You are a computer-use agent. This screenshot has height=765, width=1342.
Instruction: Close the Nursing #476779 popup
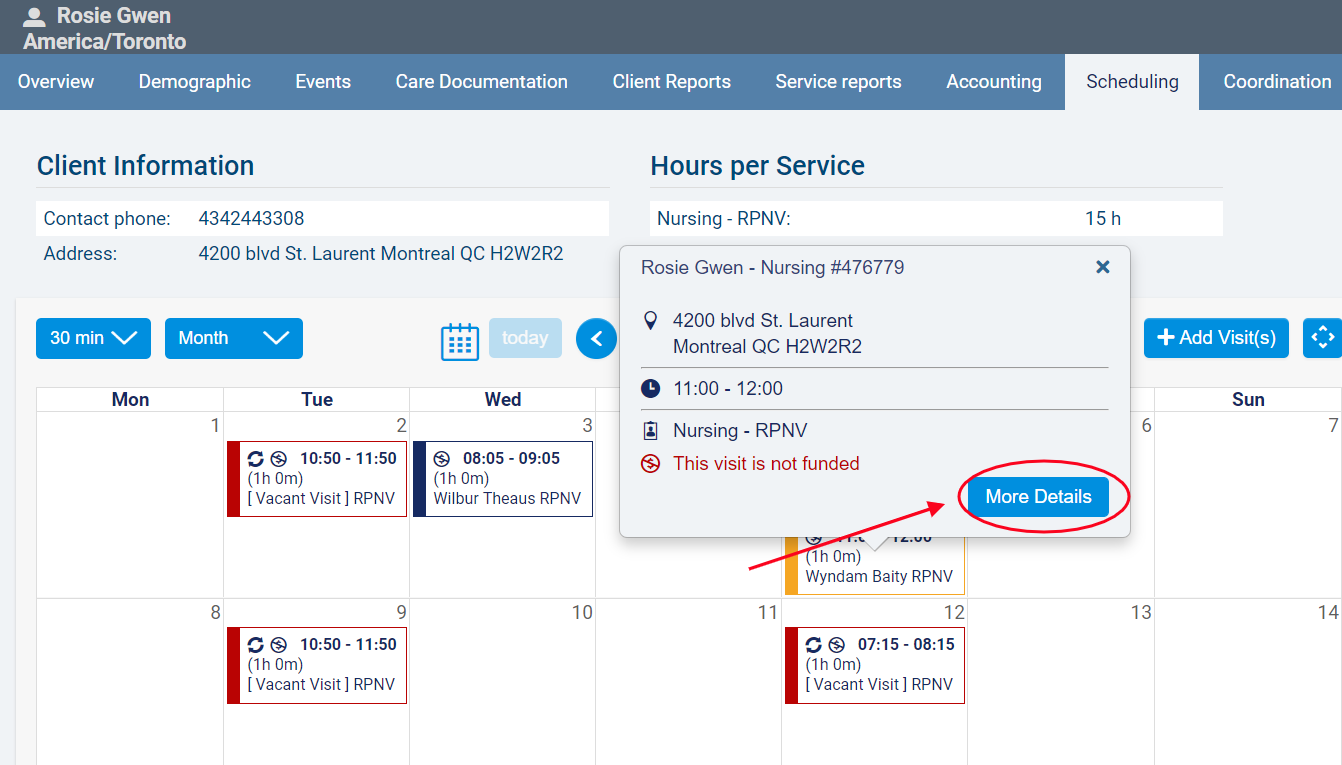[1102, 267]
